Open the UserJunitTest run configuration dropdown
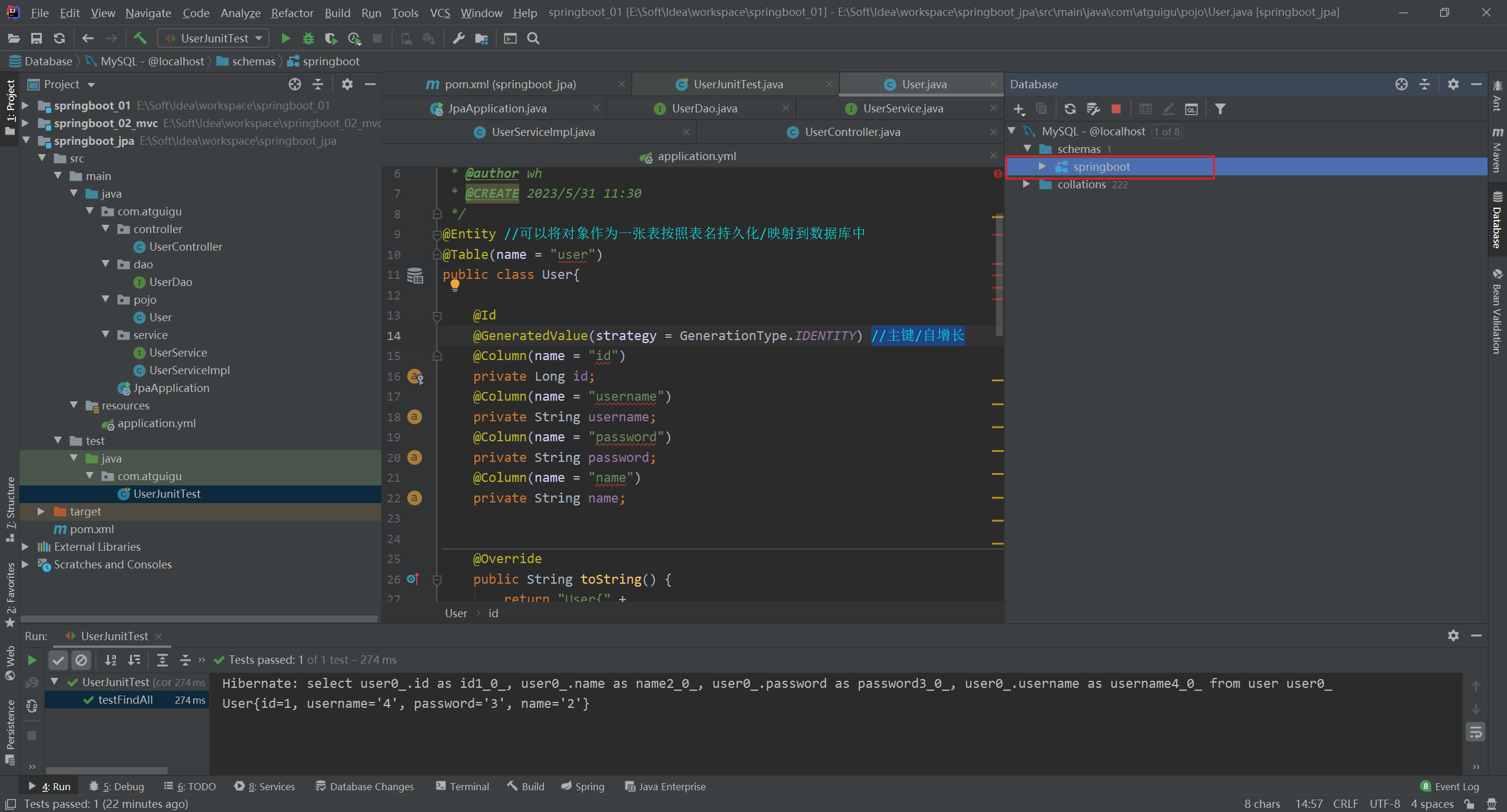This screenshot has height=812, width=1507. tap(214, 38)
